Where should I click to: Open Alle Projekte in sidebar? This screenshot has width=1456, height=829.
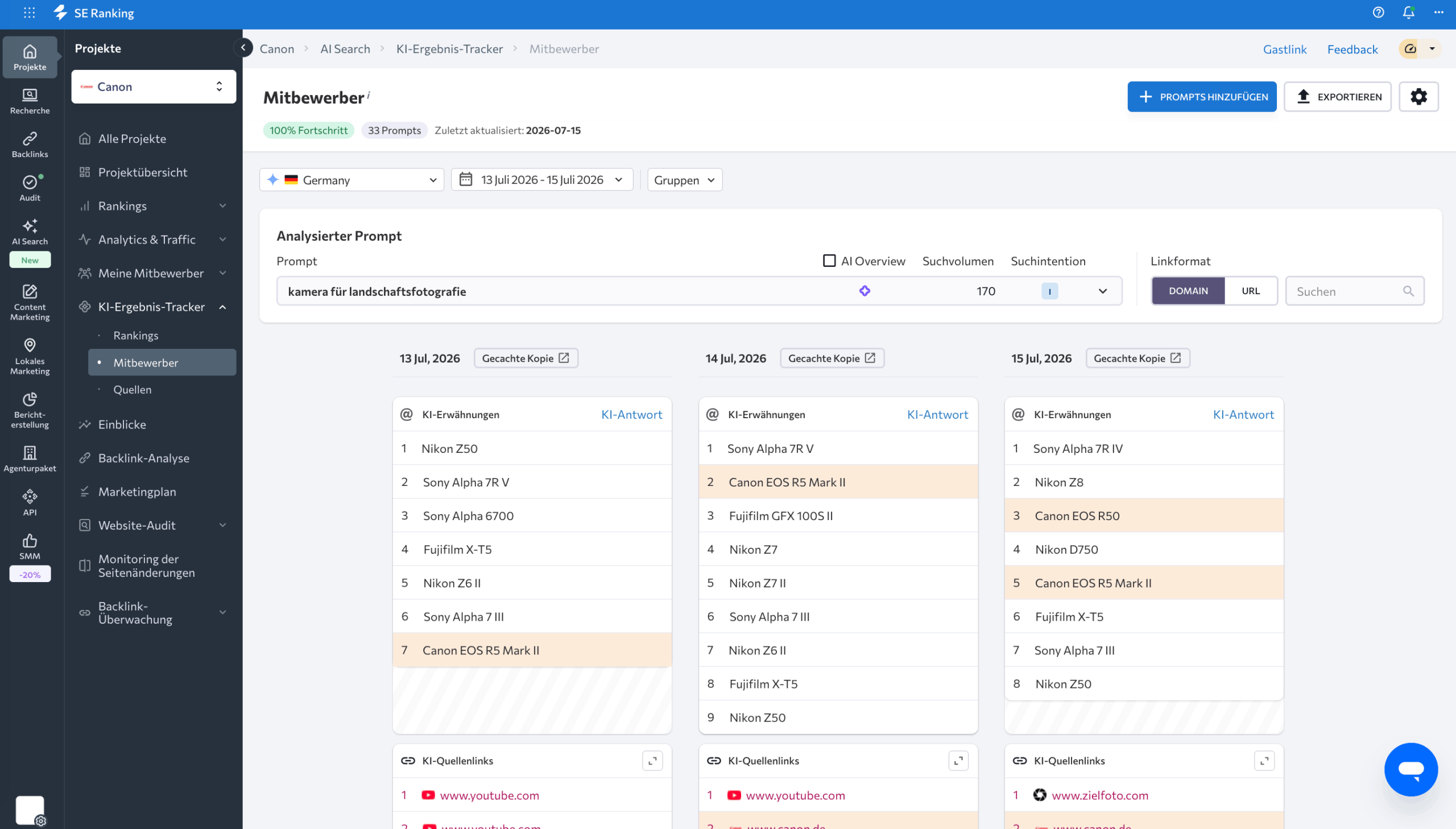click(132, 138)
